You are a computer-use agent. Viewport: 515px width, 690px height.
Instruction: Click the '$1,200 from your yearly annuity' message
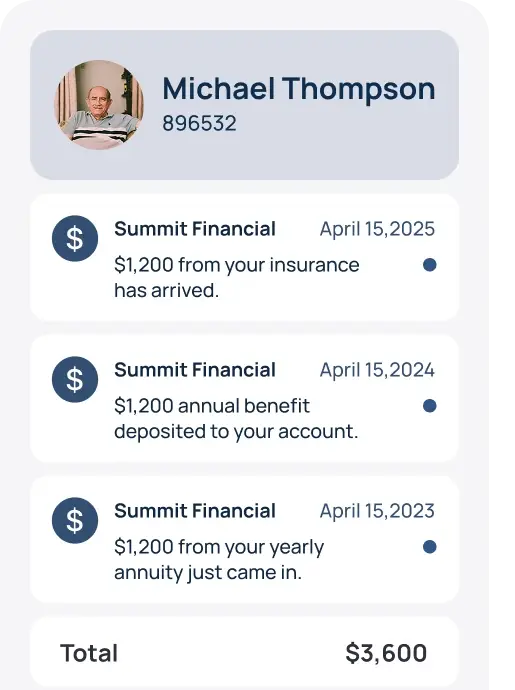coord(219,560)
